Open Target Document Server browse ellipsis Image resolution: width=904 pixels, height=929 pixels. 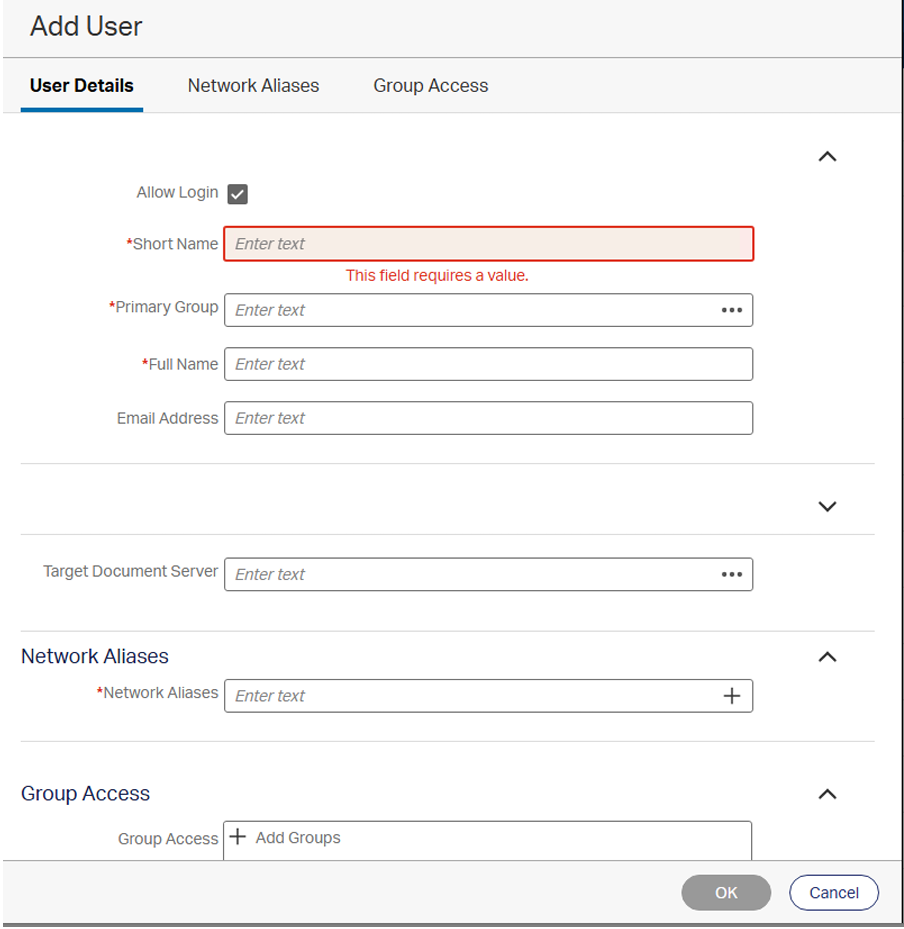[x=732, y=574]
